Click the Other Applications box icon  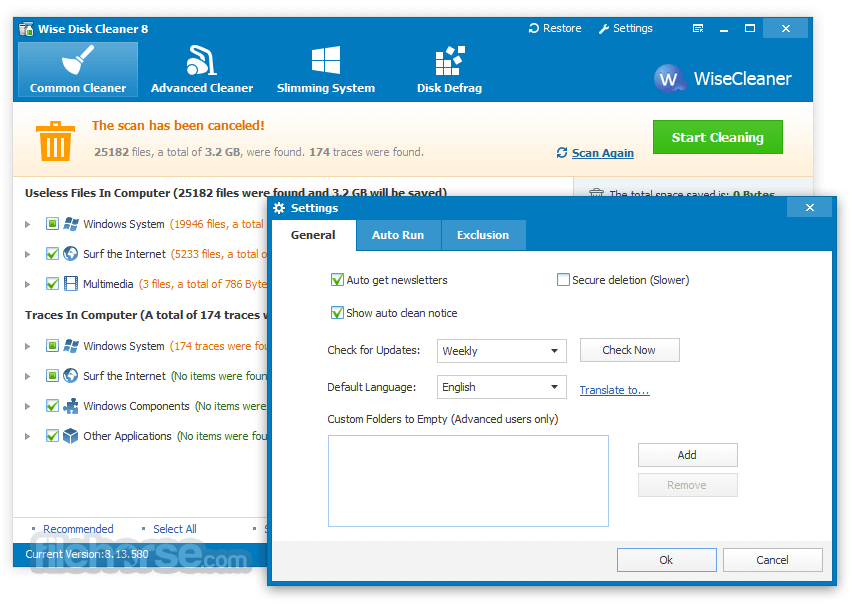pos(71,436)
